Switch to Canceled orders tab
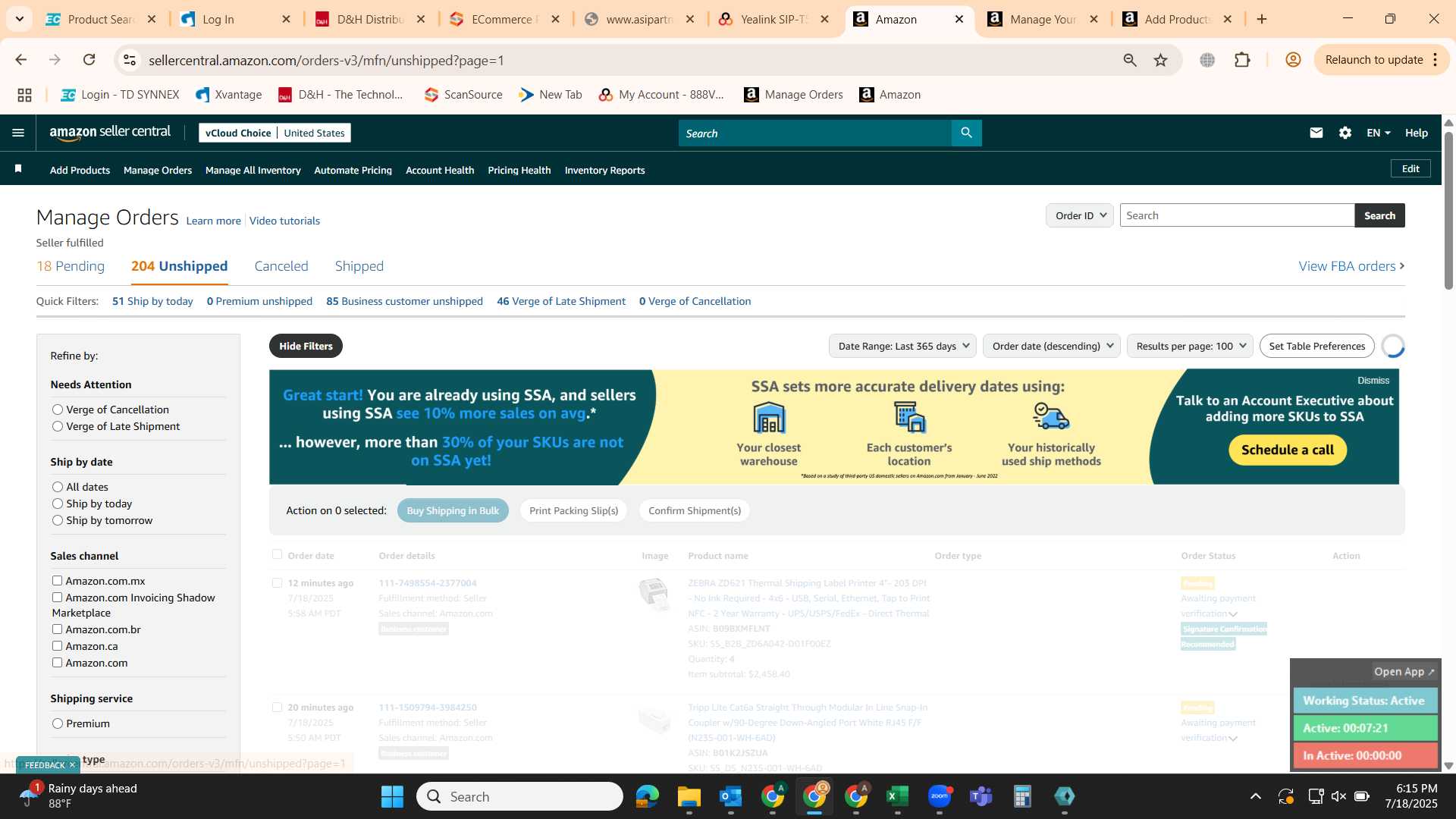The height and width of the screenshot is (819, 1456). point(281,266)
